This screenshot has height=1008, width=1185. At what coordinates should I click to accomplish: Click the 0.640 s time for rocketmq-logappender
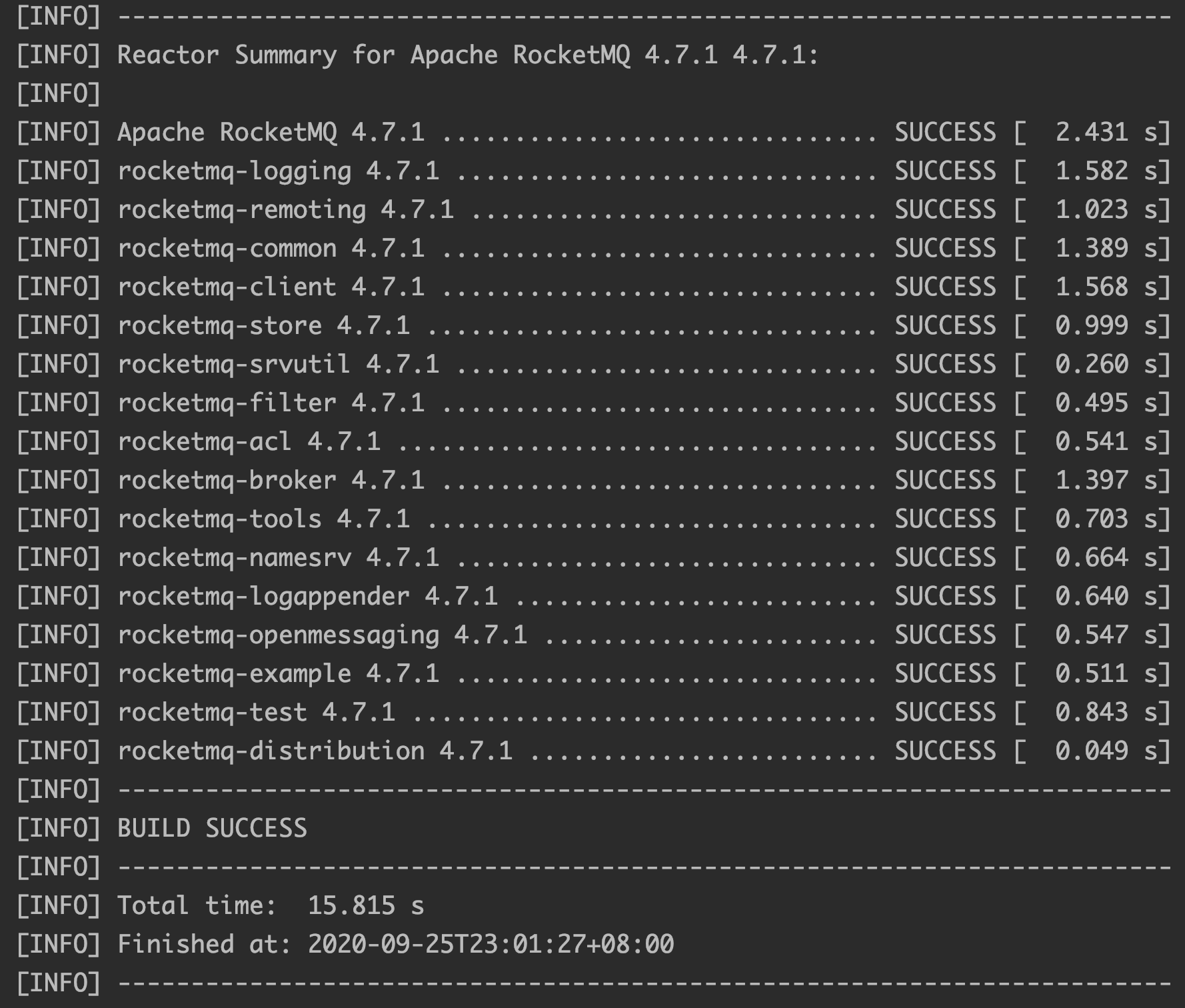(1106, 596)
